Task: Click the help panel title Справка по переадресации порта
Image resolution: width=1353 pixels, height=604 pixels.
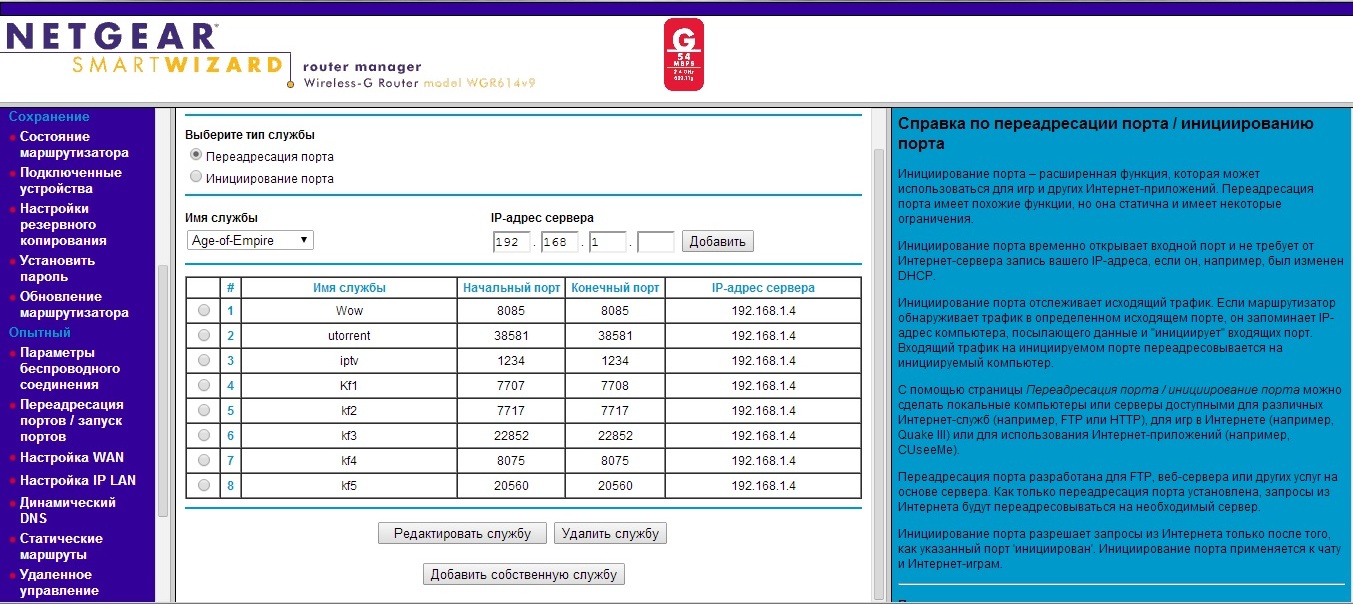Action: (1105, 133)
